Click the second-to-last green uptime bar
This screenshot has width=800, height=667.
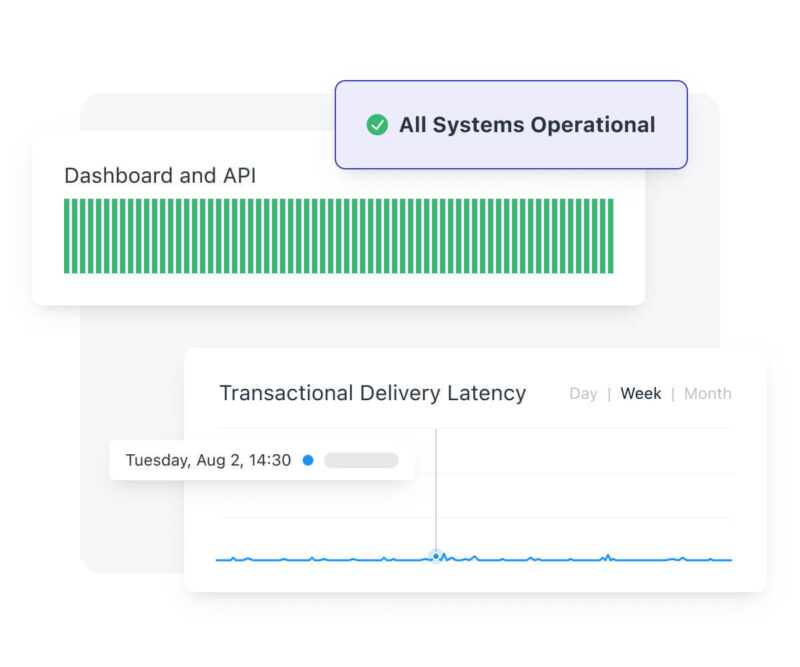click(601, 236)
